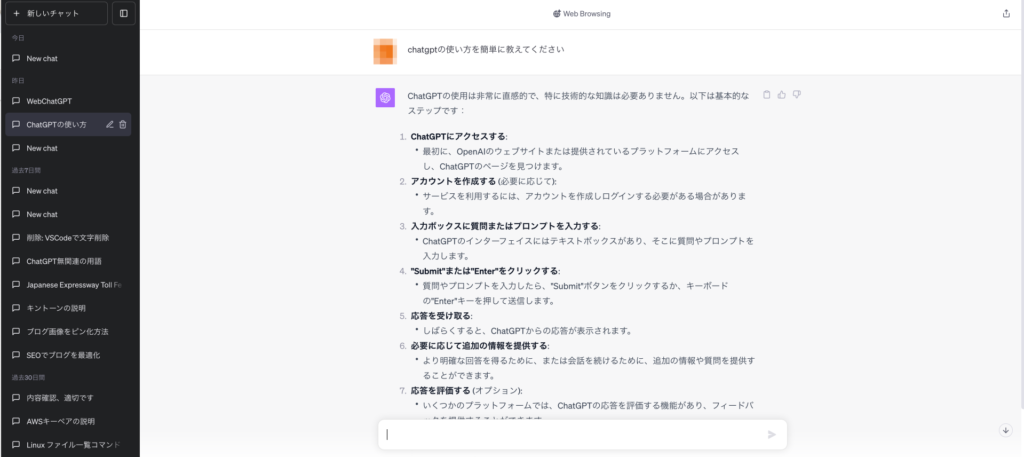The image size is (1024, 457).
Task: Open Linux ファイル一覧コマンド conversation
Action: [68, 445]
